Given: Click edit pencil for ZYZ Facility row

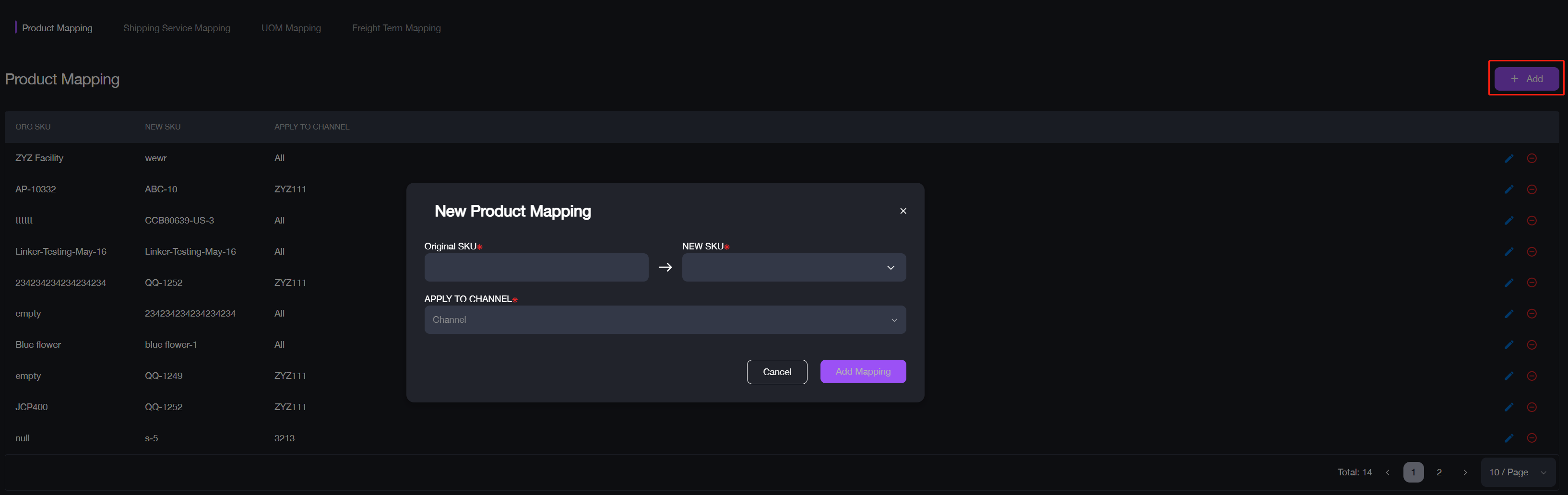Looking at the screenshot, I should [x=1509, y=158].
